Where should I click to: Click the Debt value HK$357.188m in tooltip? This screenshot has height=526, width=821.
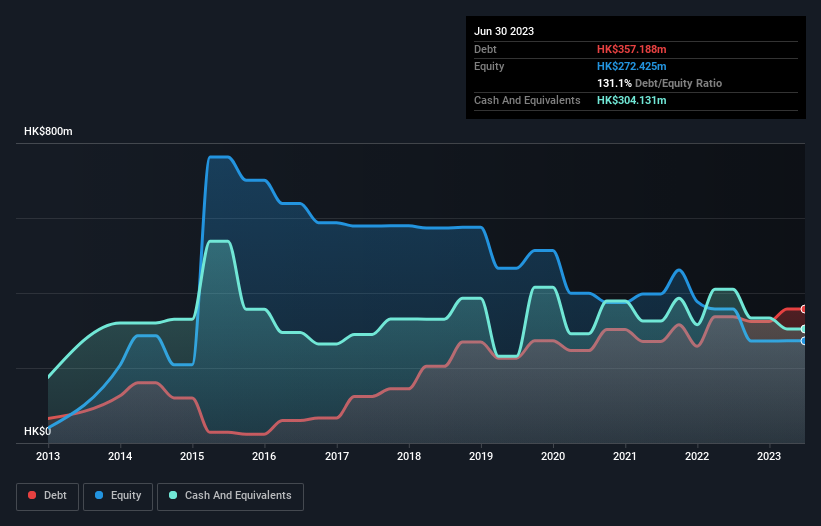(x=631, y=49)
